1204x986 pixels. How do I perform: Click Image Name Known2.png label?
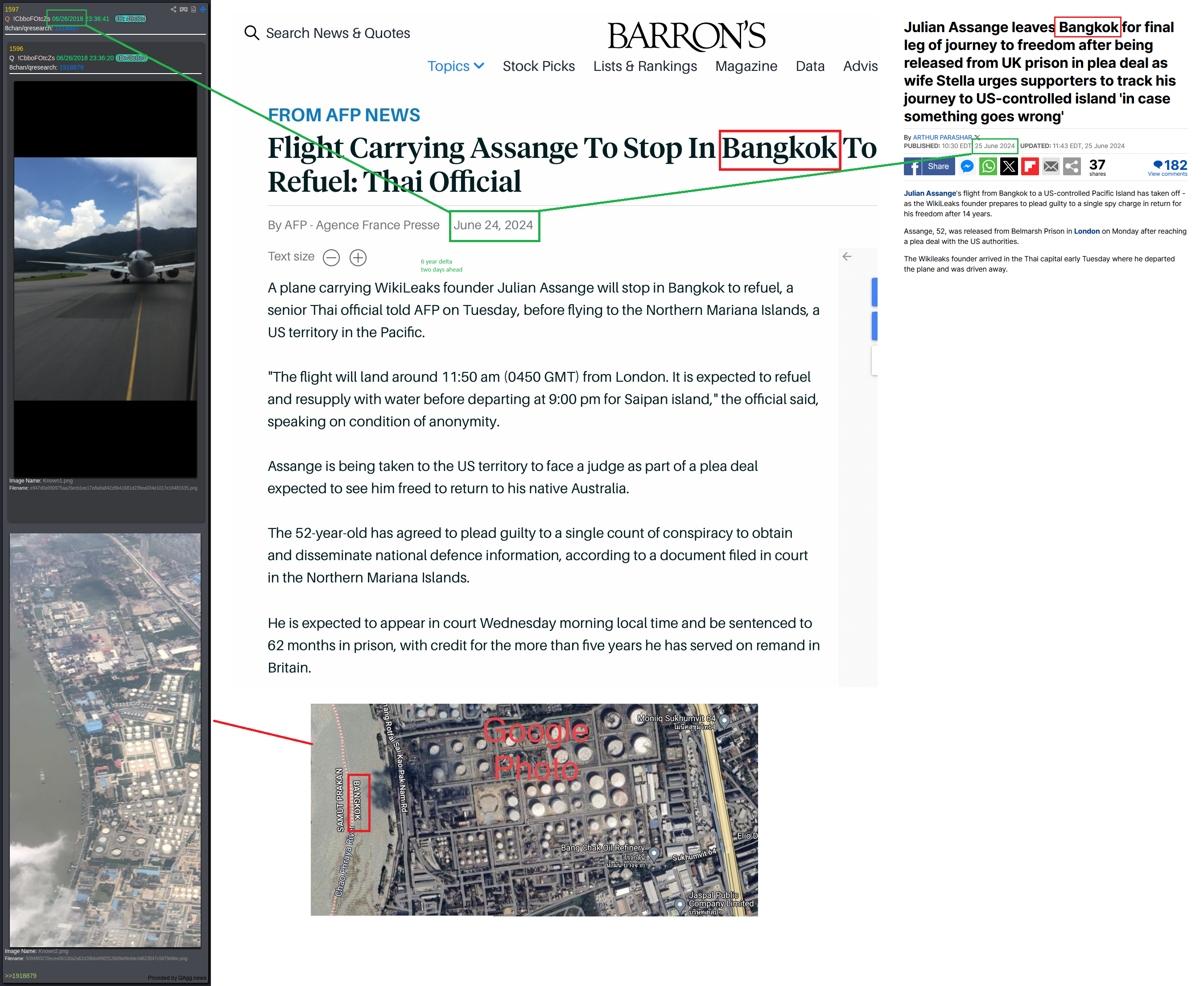37,951
